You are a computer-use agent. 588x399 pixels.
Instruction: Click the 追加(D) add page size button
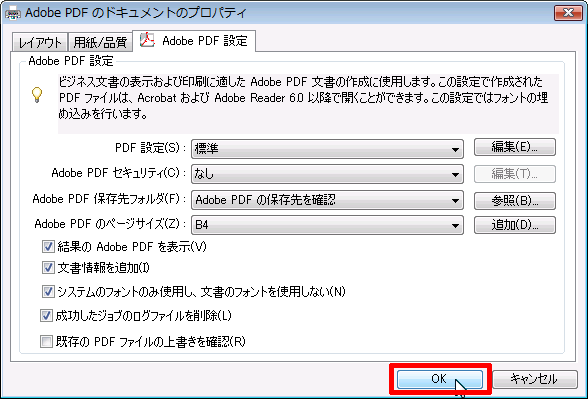coord(514,225)
